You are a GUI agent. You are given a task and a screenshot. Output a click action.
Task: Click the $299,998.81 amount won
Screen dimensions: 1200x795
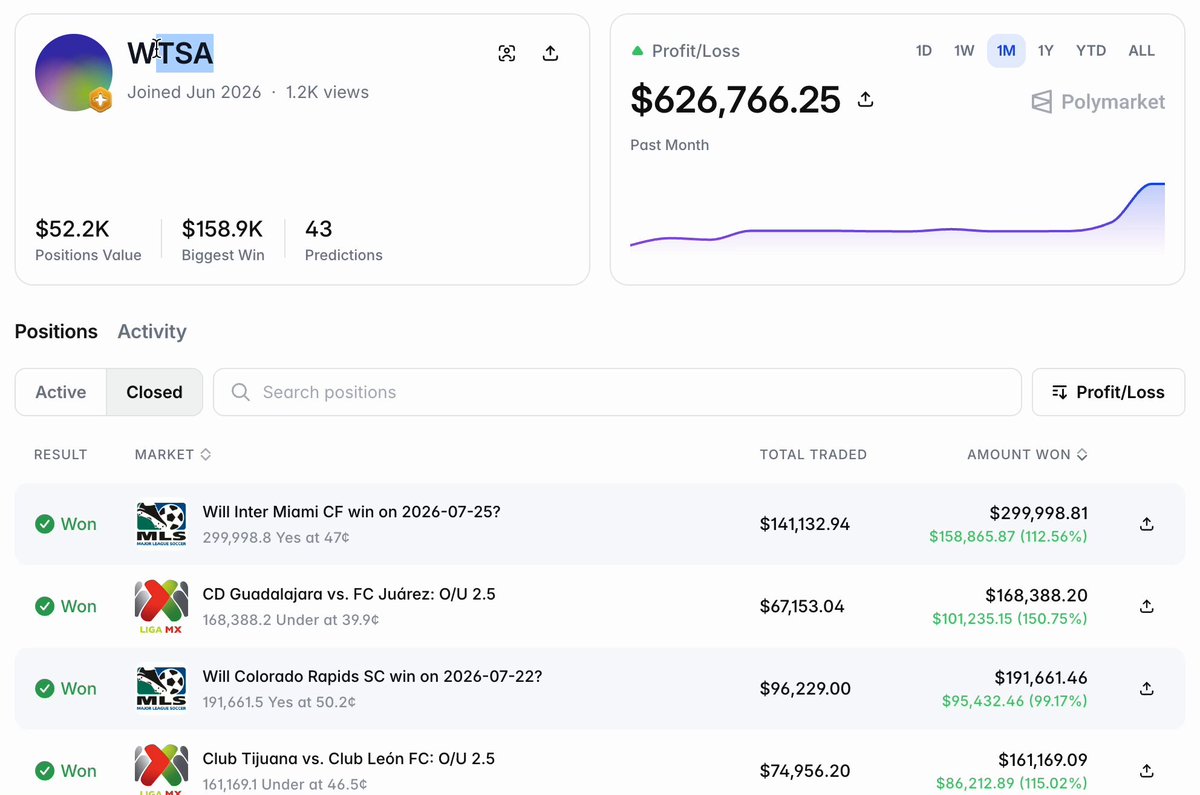click(1039, 513)
